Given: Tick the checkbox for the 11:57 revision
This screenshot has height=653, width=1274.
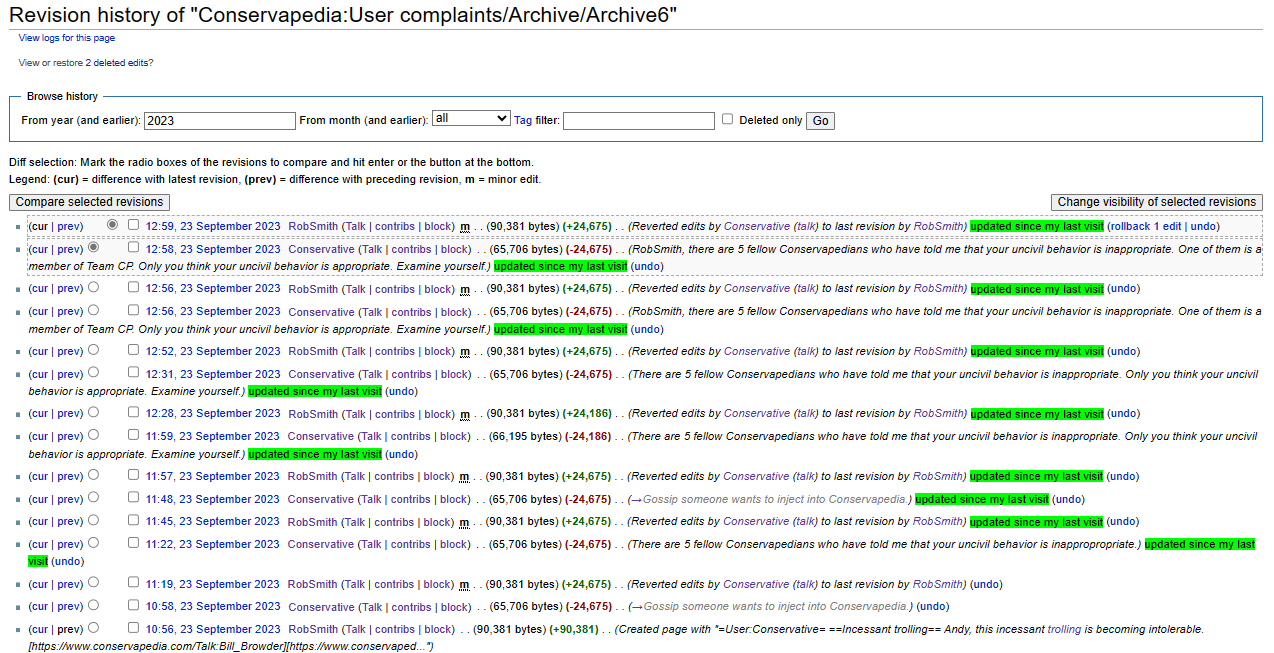Looking at the screenshot, I should [134, 475].
